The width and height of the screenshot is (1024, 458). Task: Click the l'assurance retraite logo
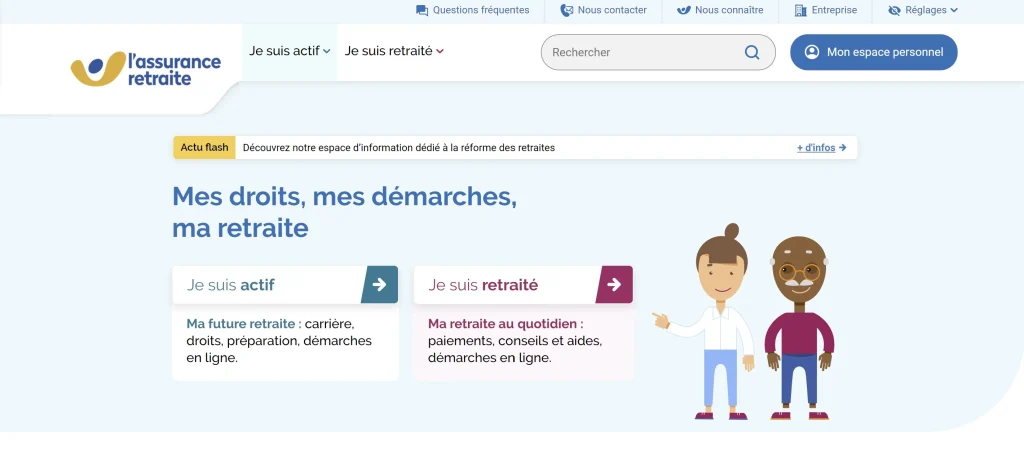click(146, 69)
